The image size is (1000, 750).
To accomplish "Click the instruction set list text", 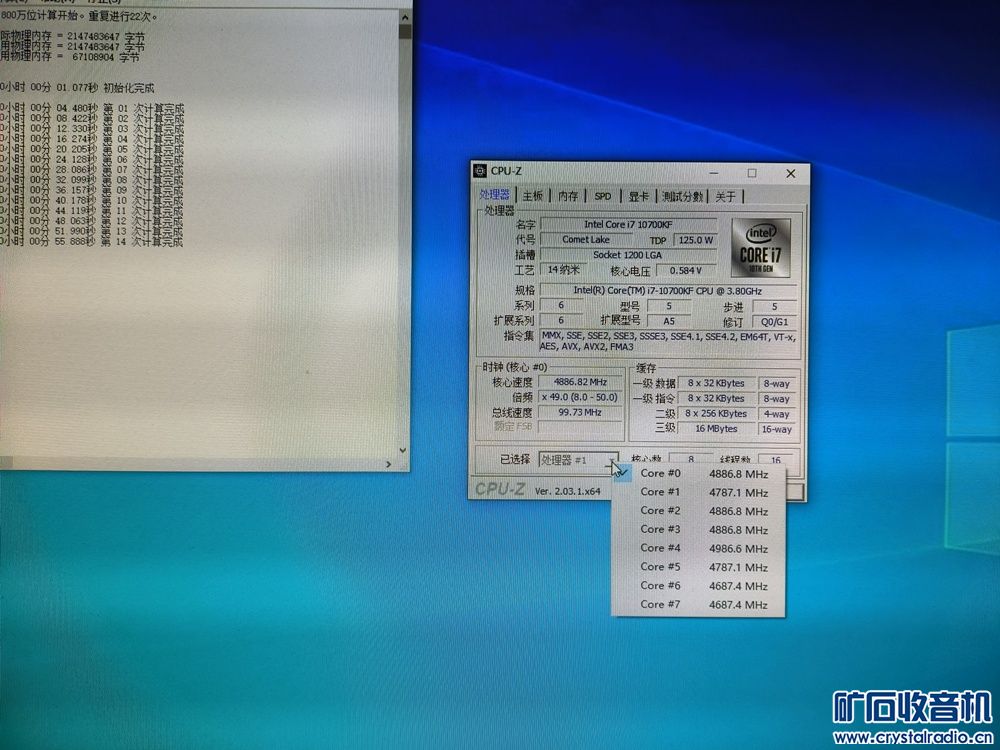I will pyautogui.click(x=668, y=341).
